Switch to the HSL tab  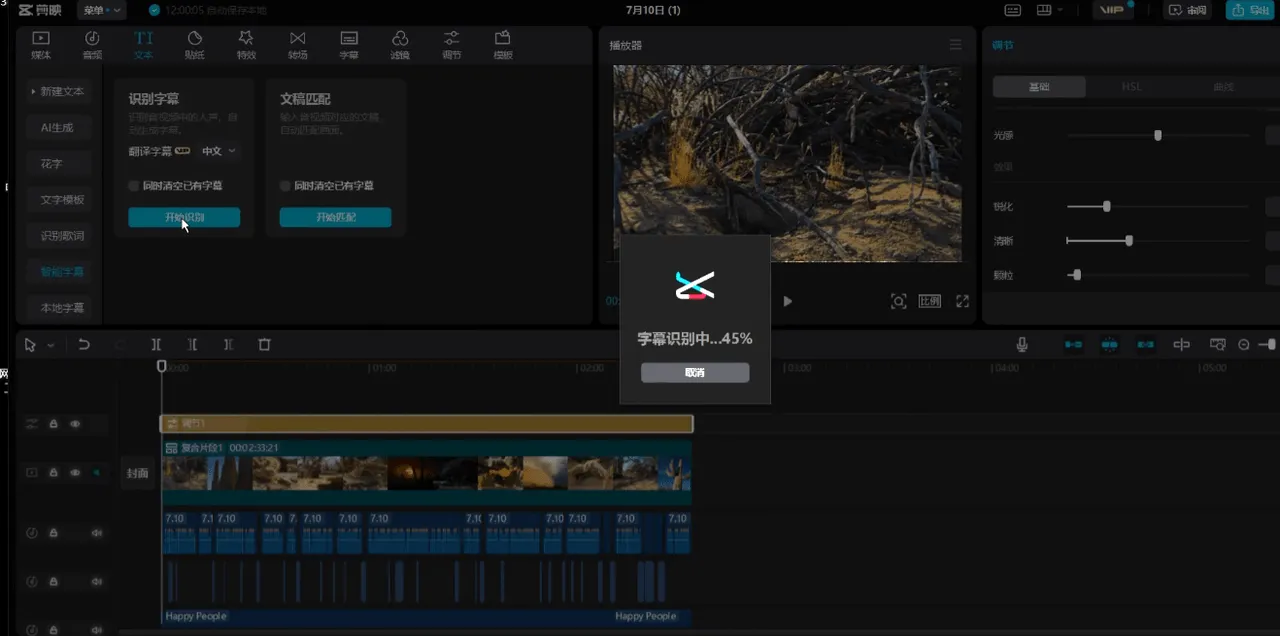click(1131, 87)
